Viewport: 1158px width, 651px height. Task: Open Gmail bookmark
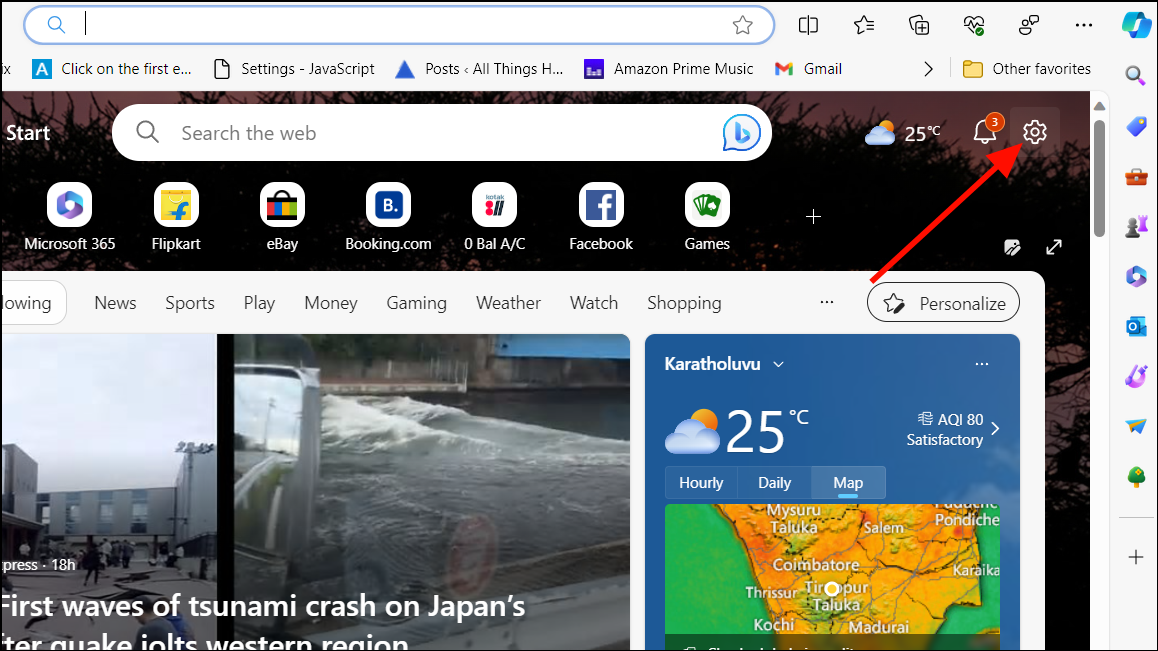(x=808, y=69)
